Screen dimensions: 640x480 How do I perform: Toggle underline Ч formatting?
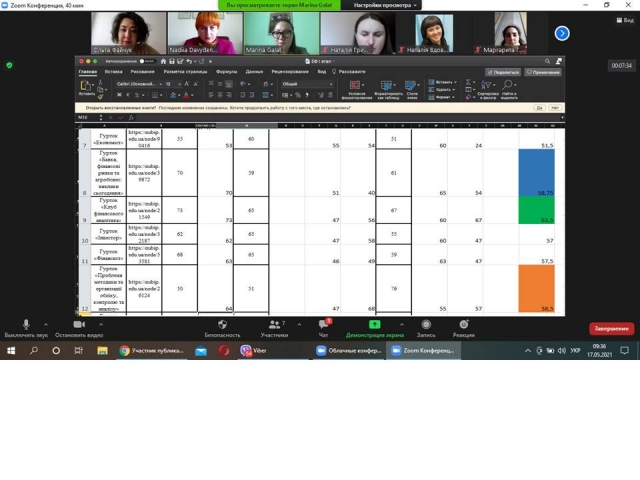pos(137,95)
